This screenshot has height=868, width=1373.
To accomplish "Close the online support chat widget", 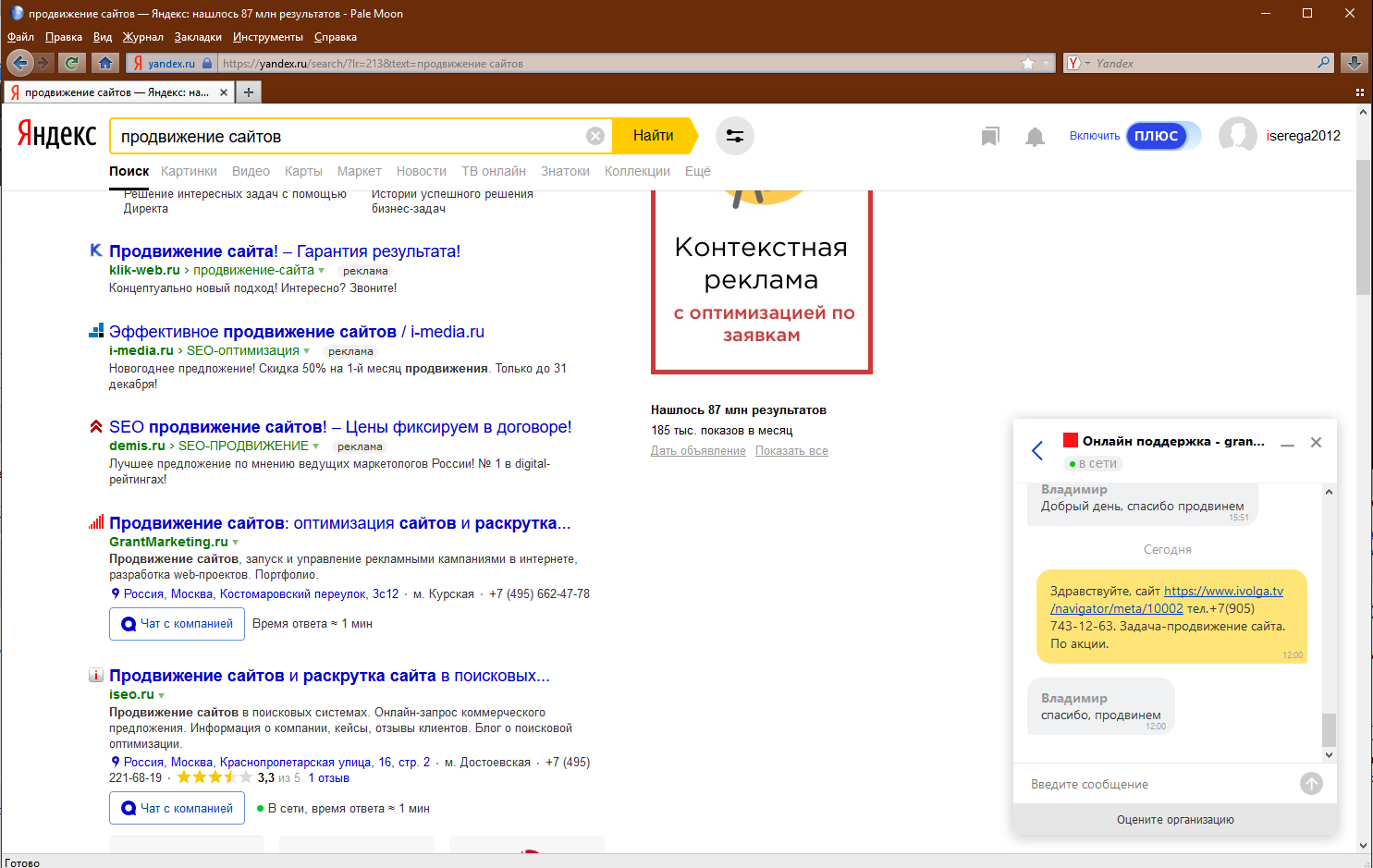I will click(1316, 443).
